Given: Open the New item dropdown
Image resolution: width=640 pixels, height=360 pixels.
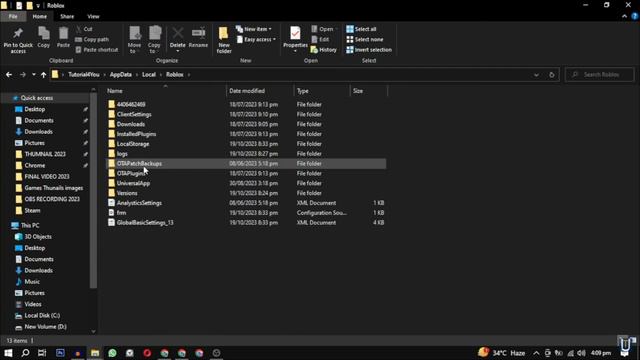Looking at the screenshot, I should (x=253, y=29).
